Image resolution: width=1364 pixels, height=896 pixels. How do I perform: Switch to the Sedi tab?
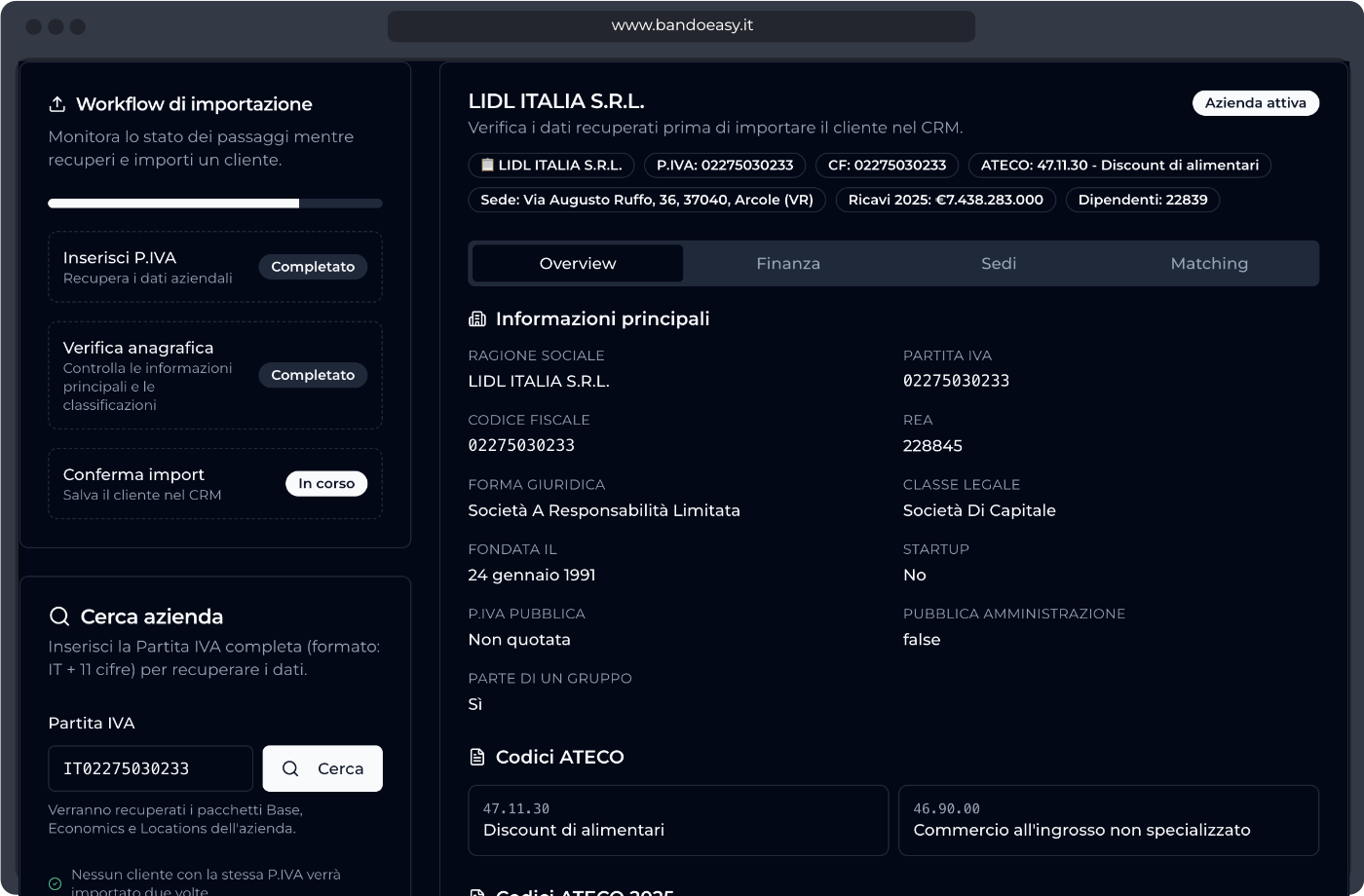point(999,264)
